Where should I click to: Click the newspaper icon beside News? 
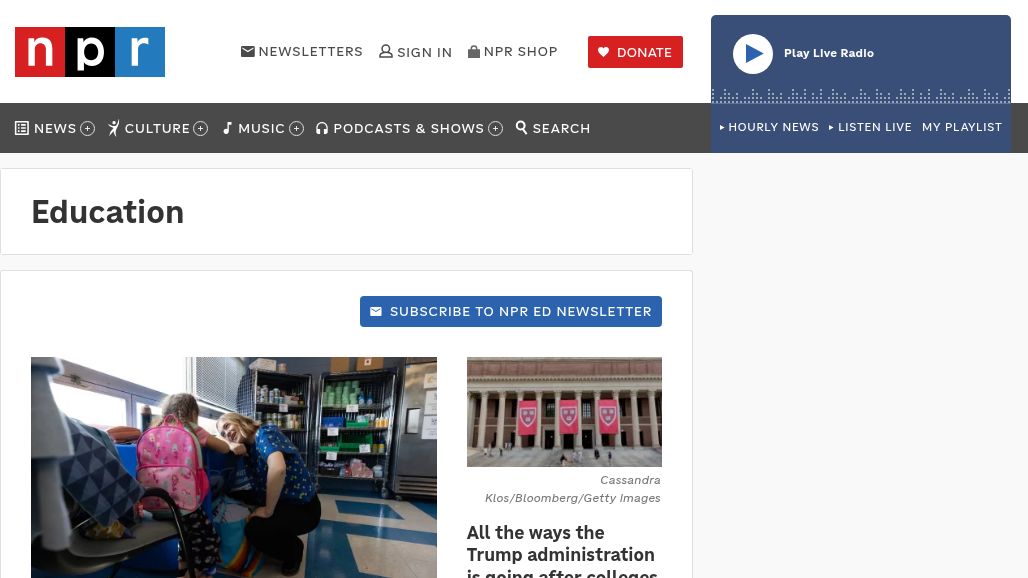coord(22,128)
